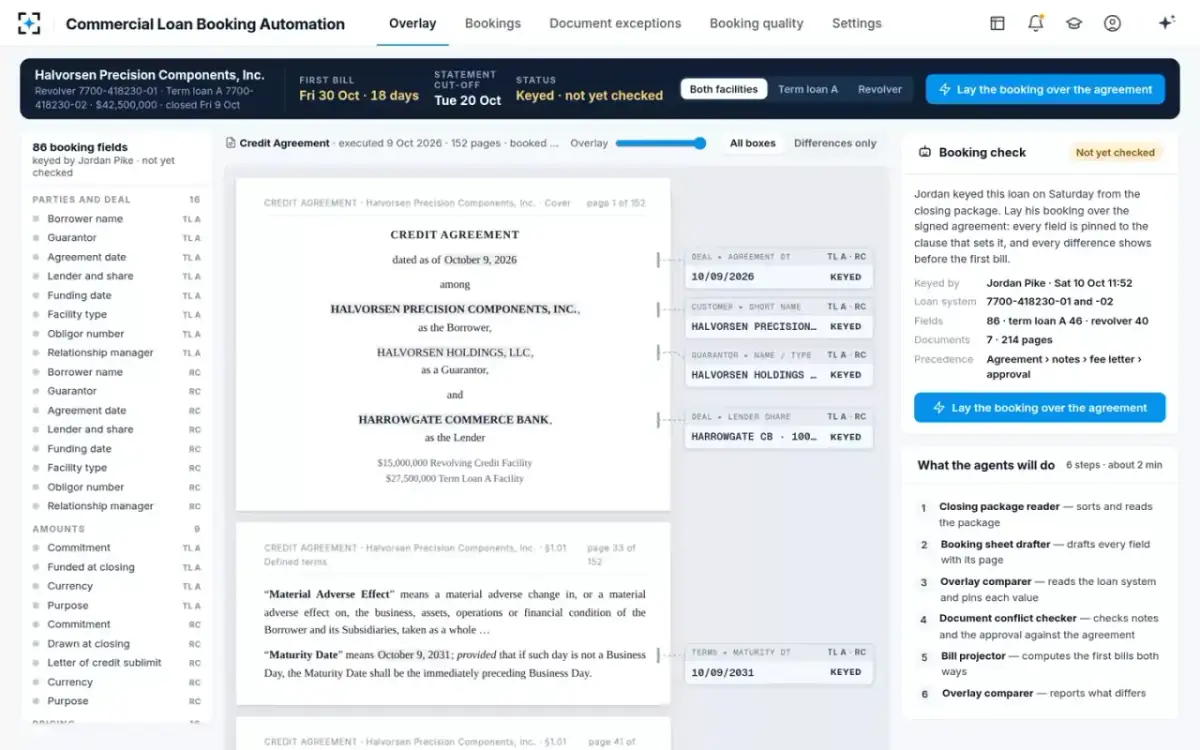
Task: Click the loan system value 7700-418230-01 and -02
Action: point(1049,302)
